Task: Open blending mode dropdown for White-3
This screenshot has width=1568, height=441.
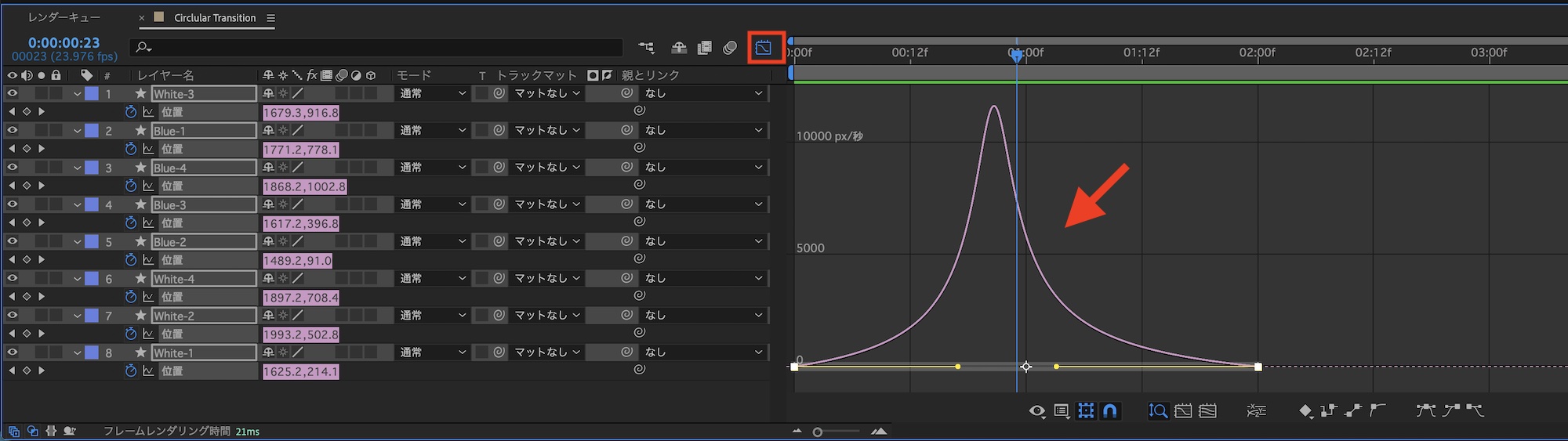Action: [x=432, y=93]
